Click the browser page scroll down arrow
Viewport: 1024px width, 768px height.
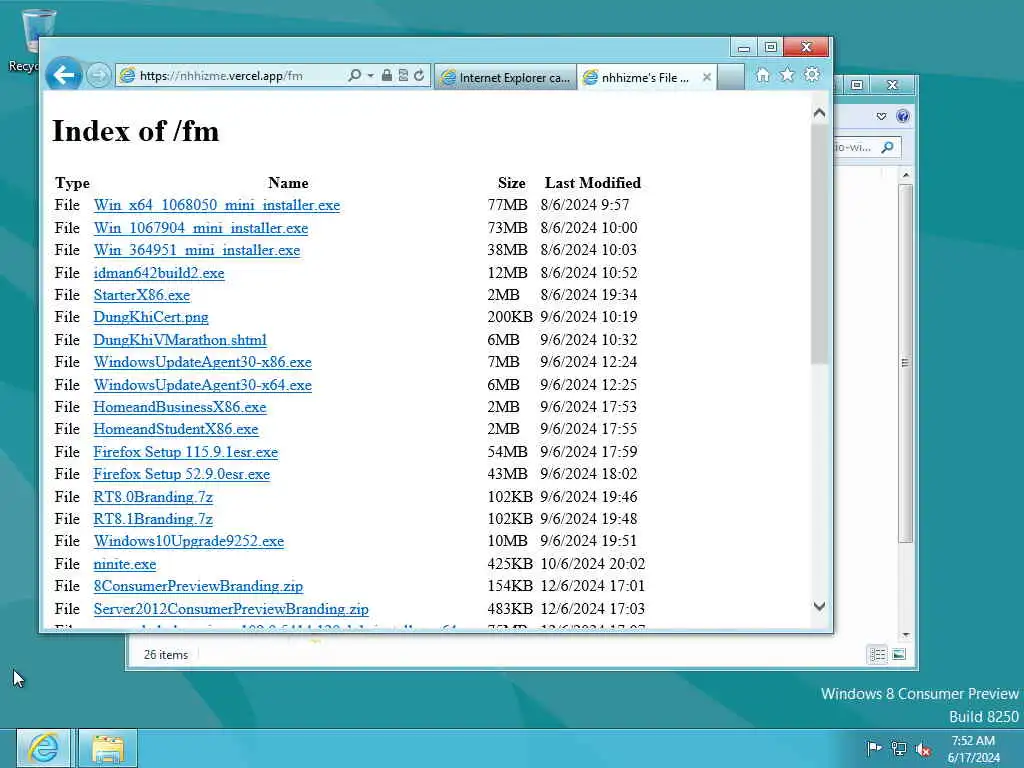(x=820, y=607)
